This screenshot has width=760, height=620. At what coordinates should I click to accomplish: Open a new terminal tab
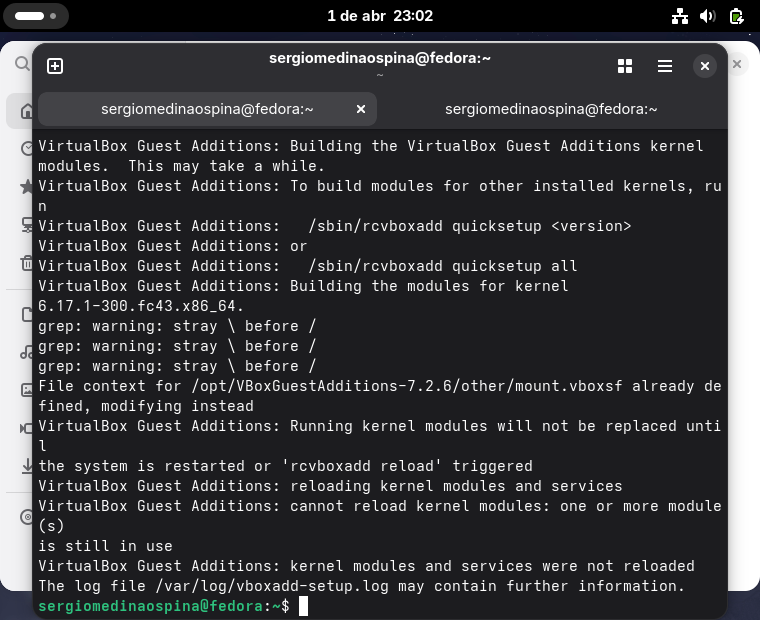(55, 66)
